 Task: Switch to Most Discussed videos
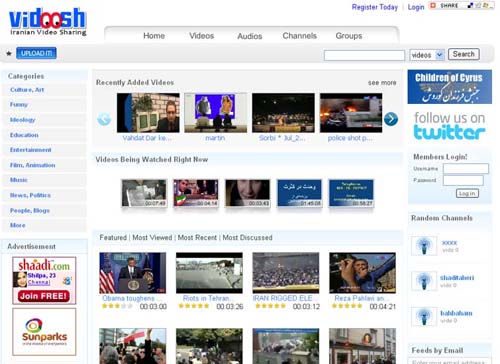pyautogui.click(x=247, y=238)
